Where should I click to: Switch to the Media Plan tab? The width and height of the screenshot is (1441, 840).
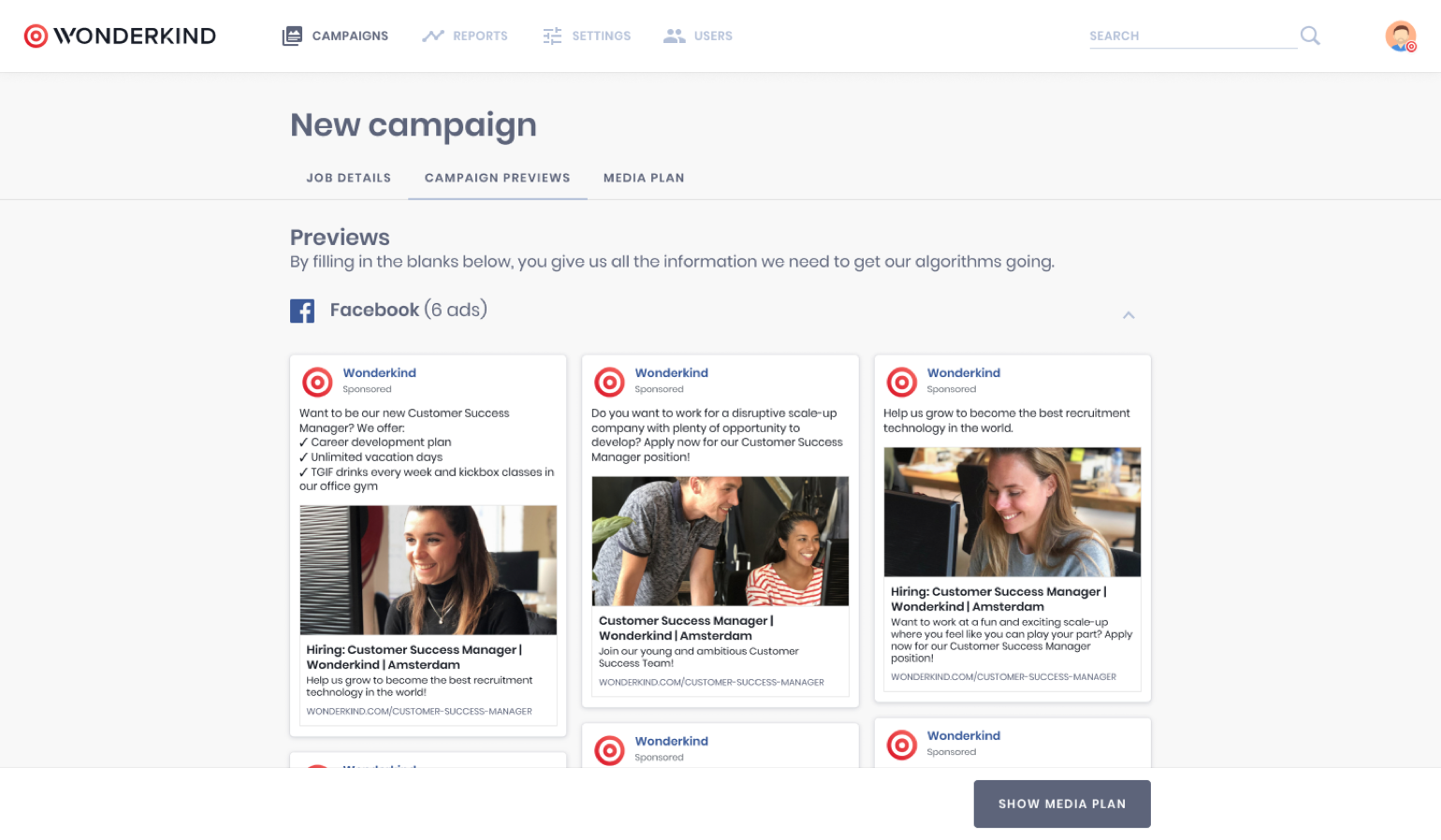tap(644, 178)
